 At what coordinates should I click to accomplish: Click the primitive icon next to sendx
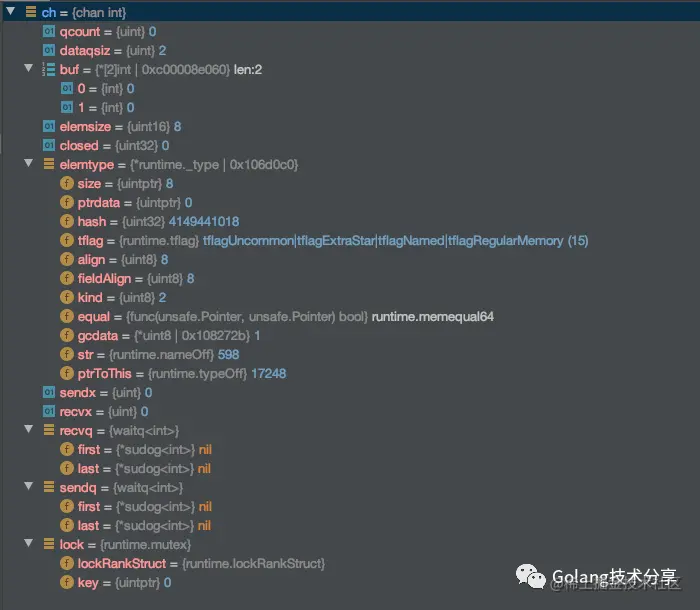49,392
